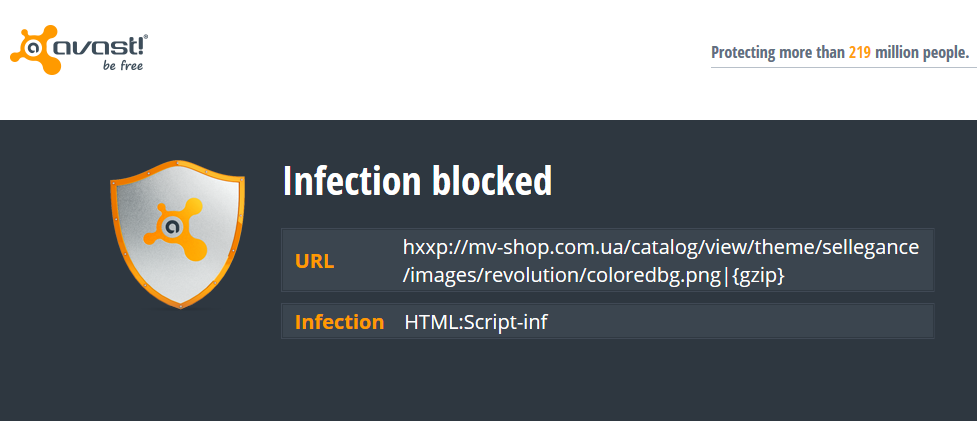Click the 'Infection blocked' heading
Viewport: 977px width, 421px height.
pos(417,181)
